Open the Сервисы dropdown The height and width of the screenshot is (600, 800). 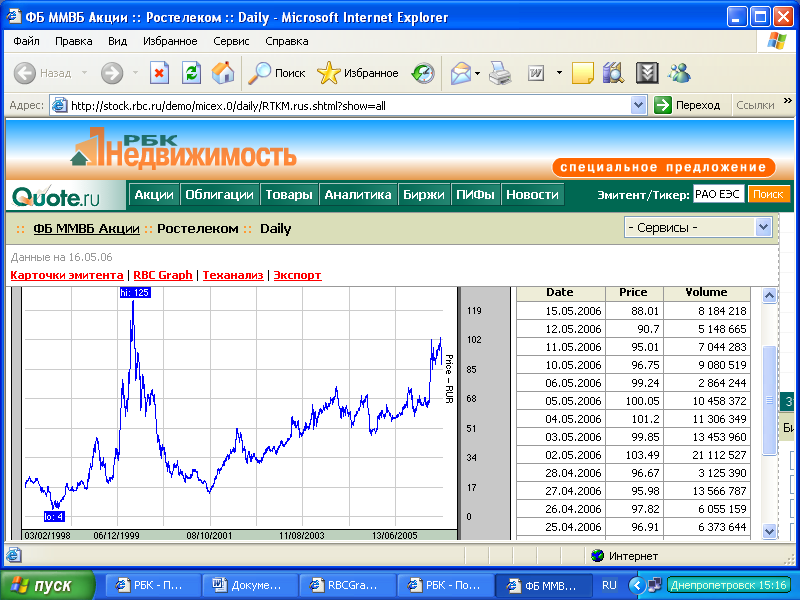tap(698, 228)
